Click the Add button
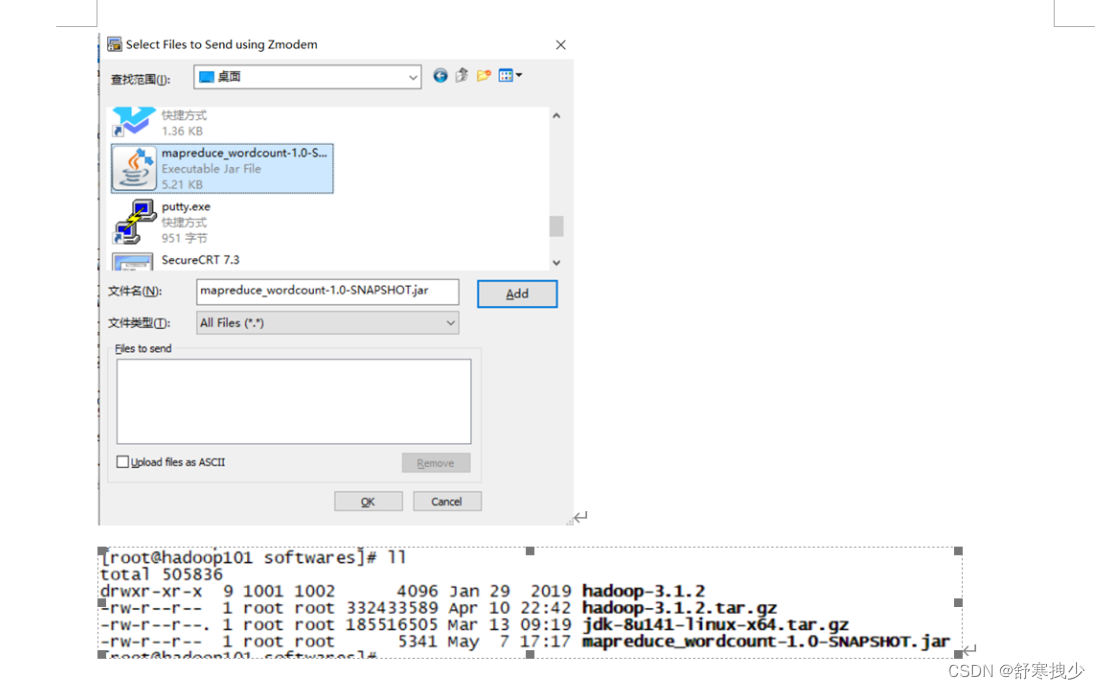The width and height of the screenshot is (1100, 689). [517, 294]
